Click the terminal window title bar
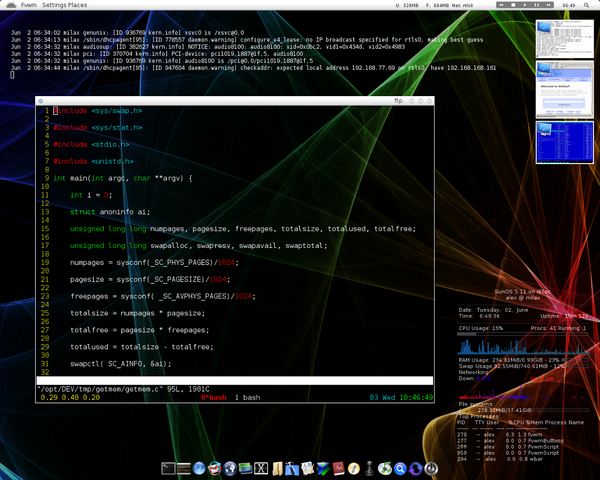Screen dimensions: 600x480 235,101
